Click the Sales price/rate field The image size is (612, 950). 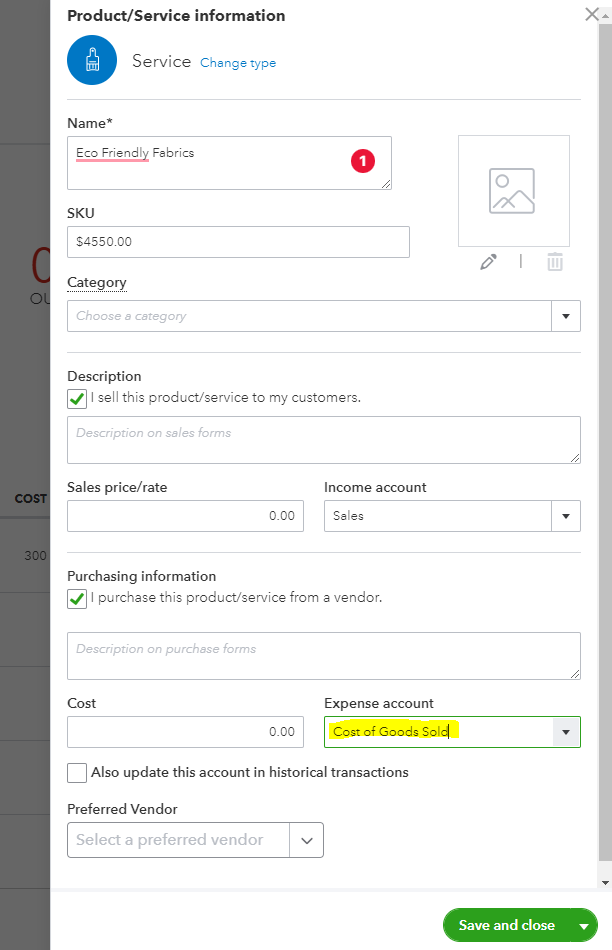tap(185, 516)
